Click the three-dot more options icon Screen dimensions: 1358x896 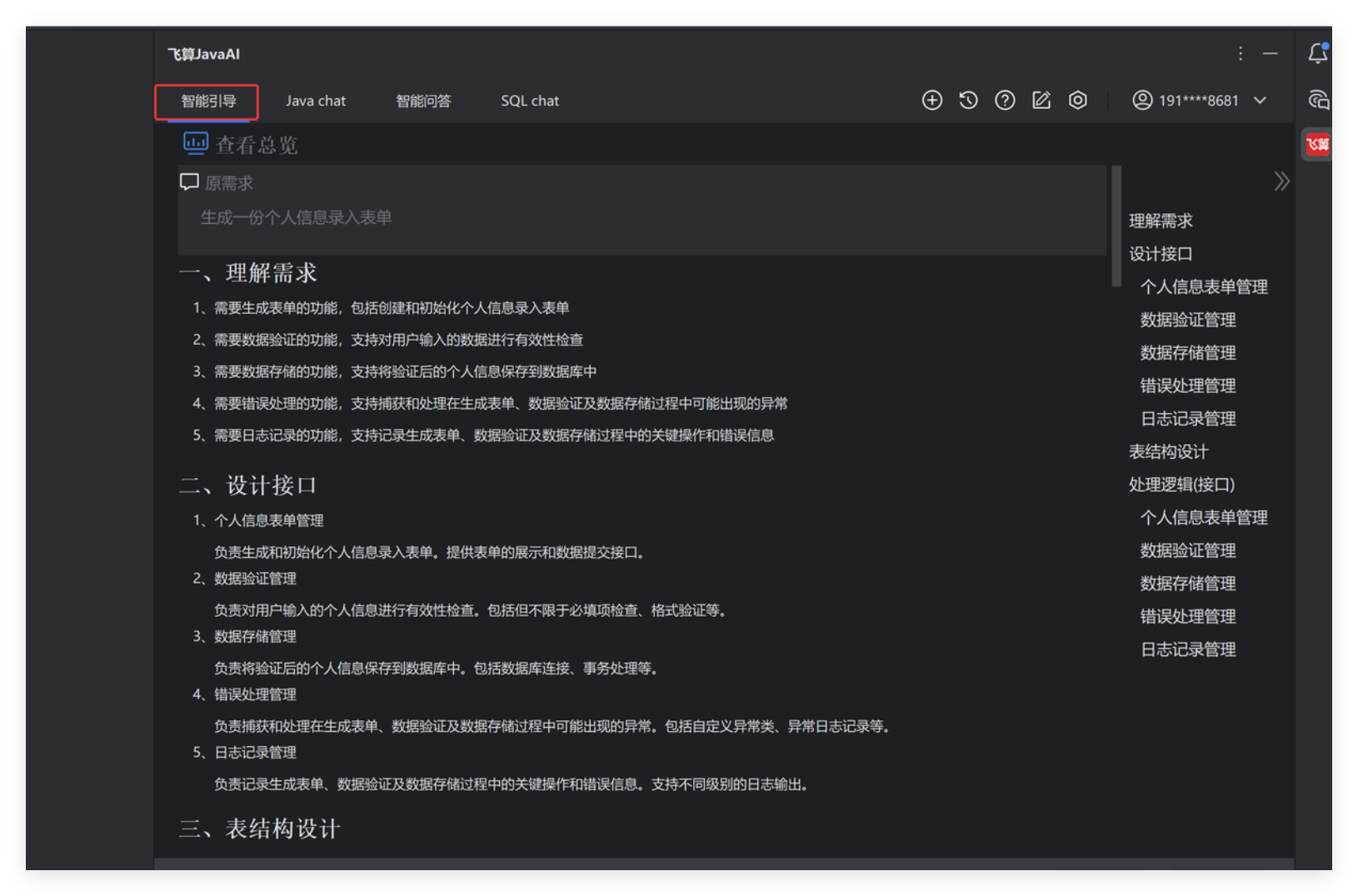1241,53
